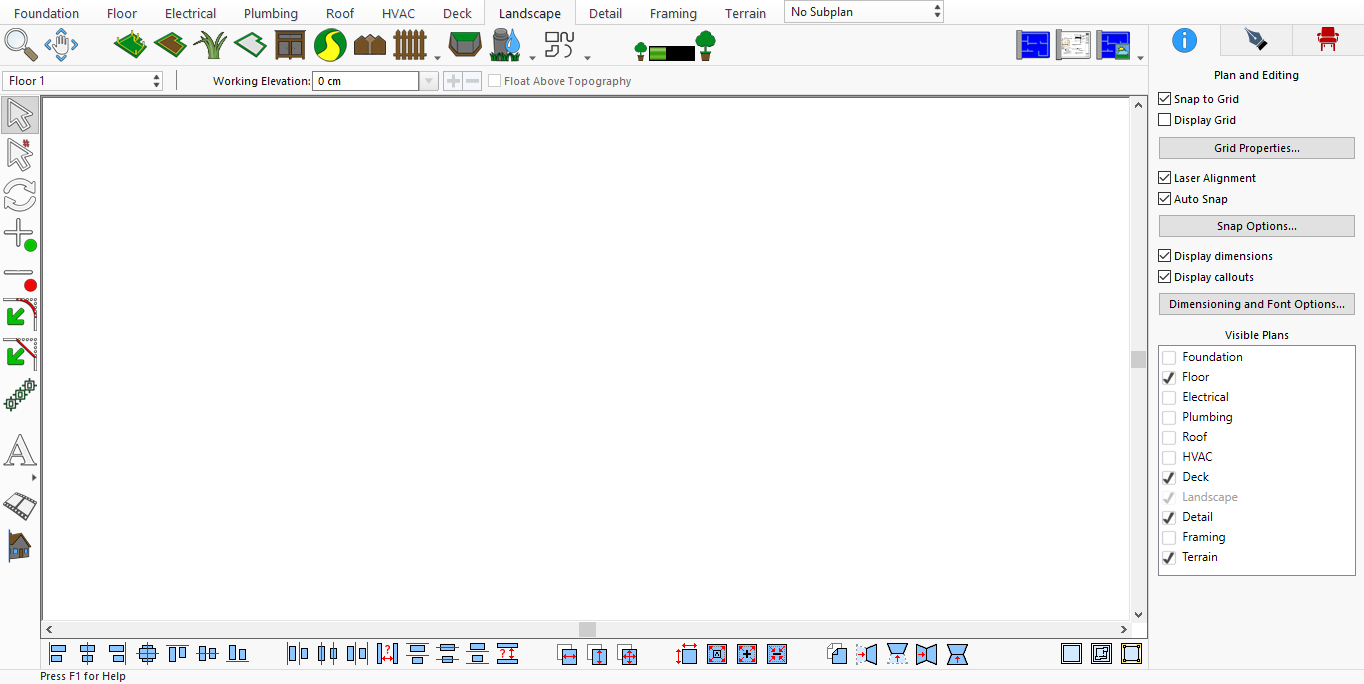Disable Auto Snap
Screen dimensions: 1364x684
point(1164,199)
